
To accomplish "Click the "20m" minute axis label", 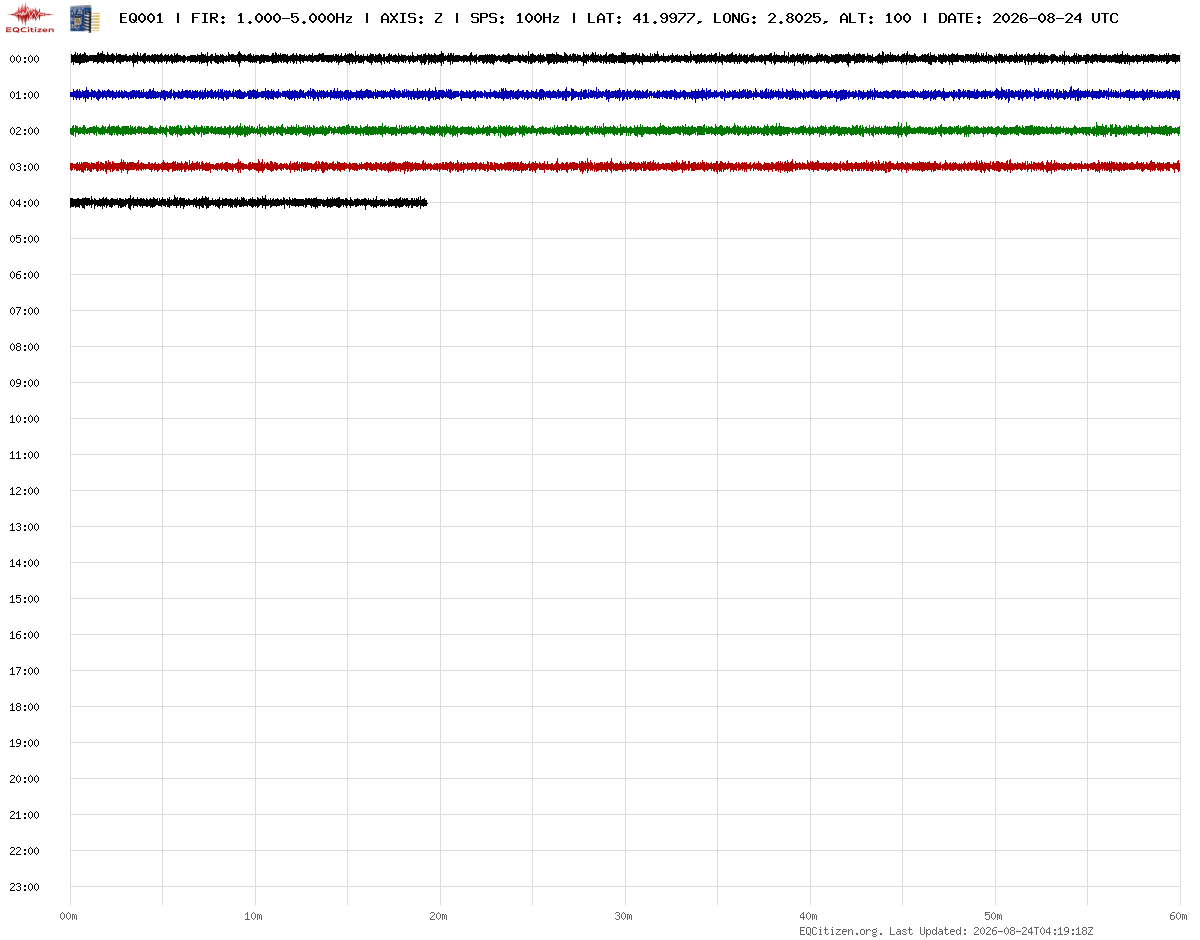I will pos(439,916).
